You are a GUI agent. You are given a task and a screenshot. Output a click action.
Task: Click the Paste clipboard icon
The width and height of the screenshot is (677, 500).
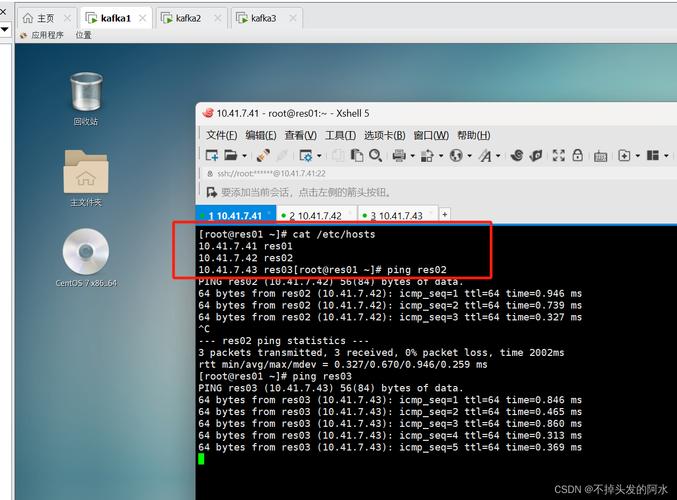pyautogui.click(x=357, y=155)
